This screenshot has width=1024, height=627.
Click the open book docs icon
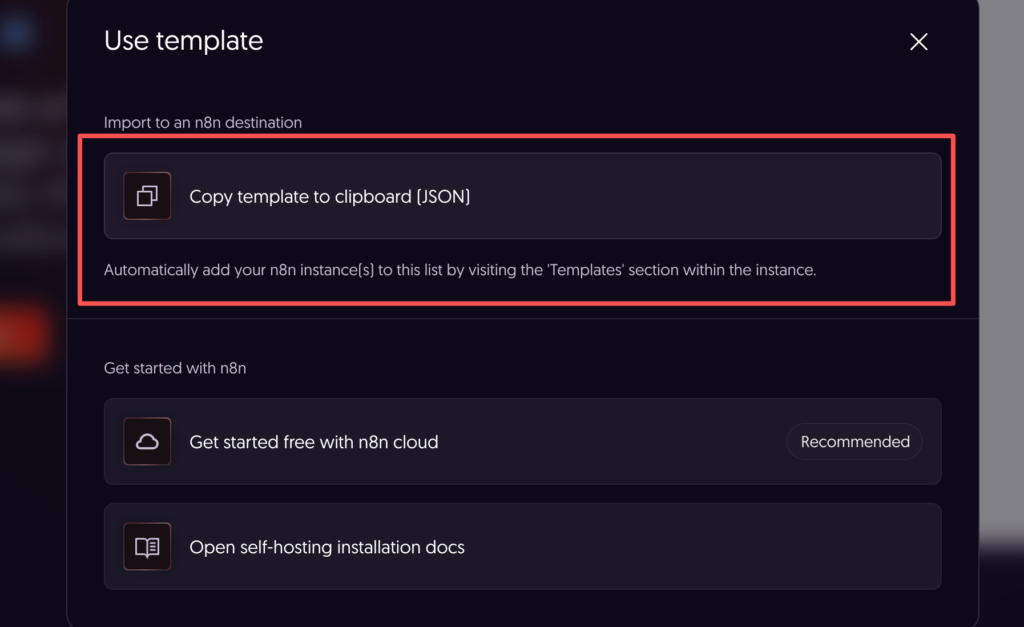(147, 547)
